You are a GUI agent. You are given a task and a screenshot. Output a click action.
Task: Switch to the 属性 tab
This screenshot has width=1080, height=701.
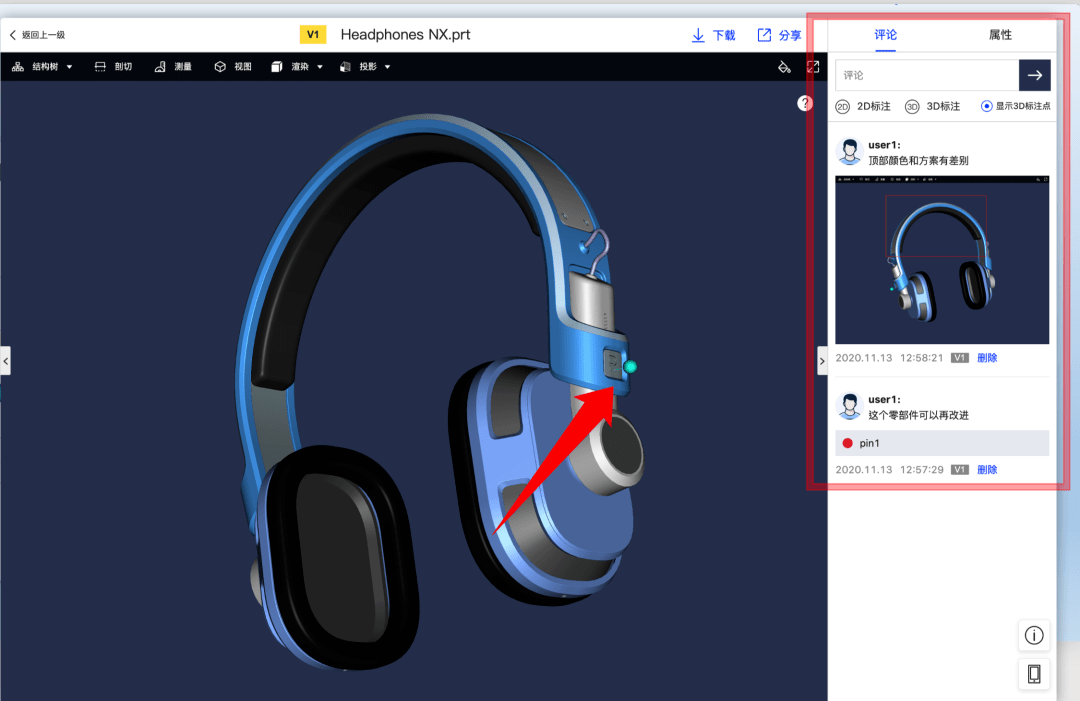click(1000, 35)
